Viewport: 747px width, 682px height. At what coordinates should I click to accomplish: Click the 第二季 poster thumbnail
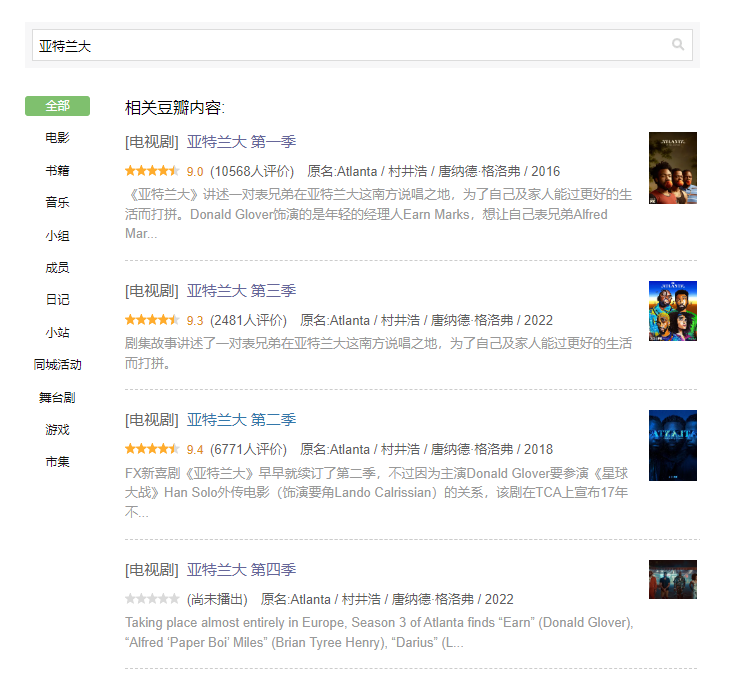coord(673,446)
